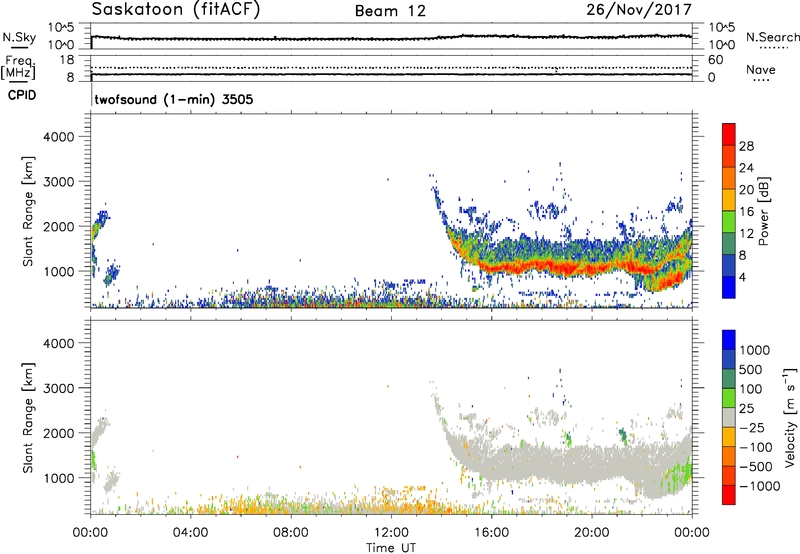Click 'Slant Range [km]' label of power panel
This screenshot has height=554, width=800.
pyautogui.click(x=28, y=211)
